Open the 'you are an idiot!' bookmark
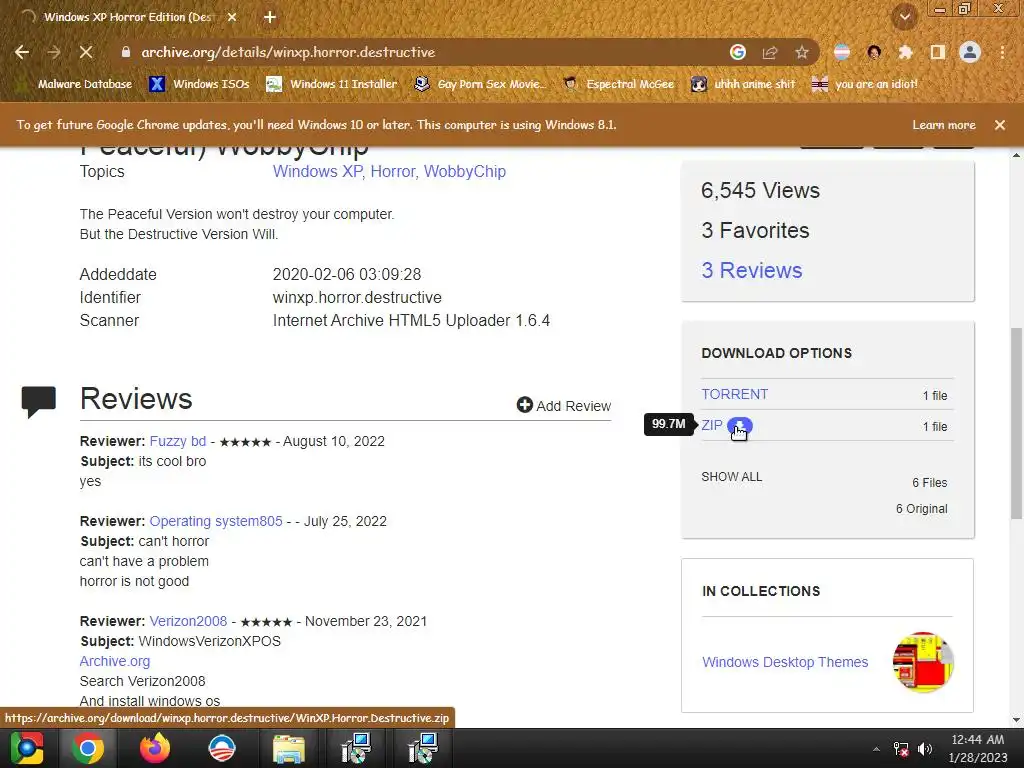1024x768 pixels. (865, 84)
